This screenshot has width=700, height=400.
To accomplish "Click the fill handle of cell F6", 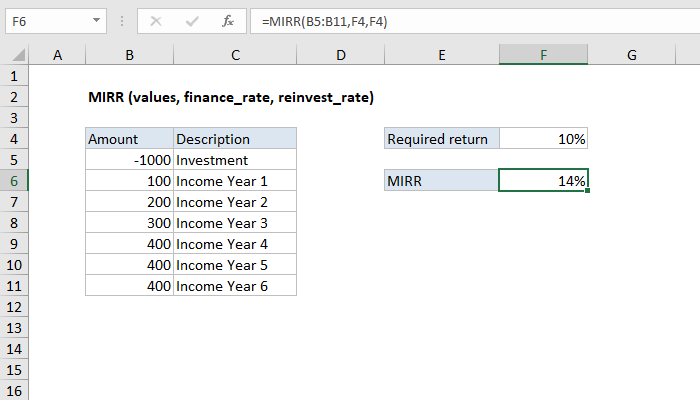I will click(x=588, y=191).
